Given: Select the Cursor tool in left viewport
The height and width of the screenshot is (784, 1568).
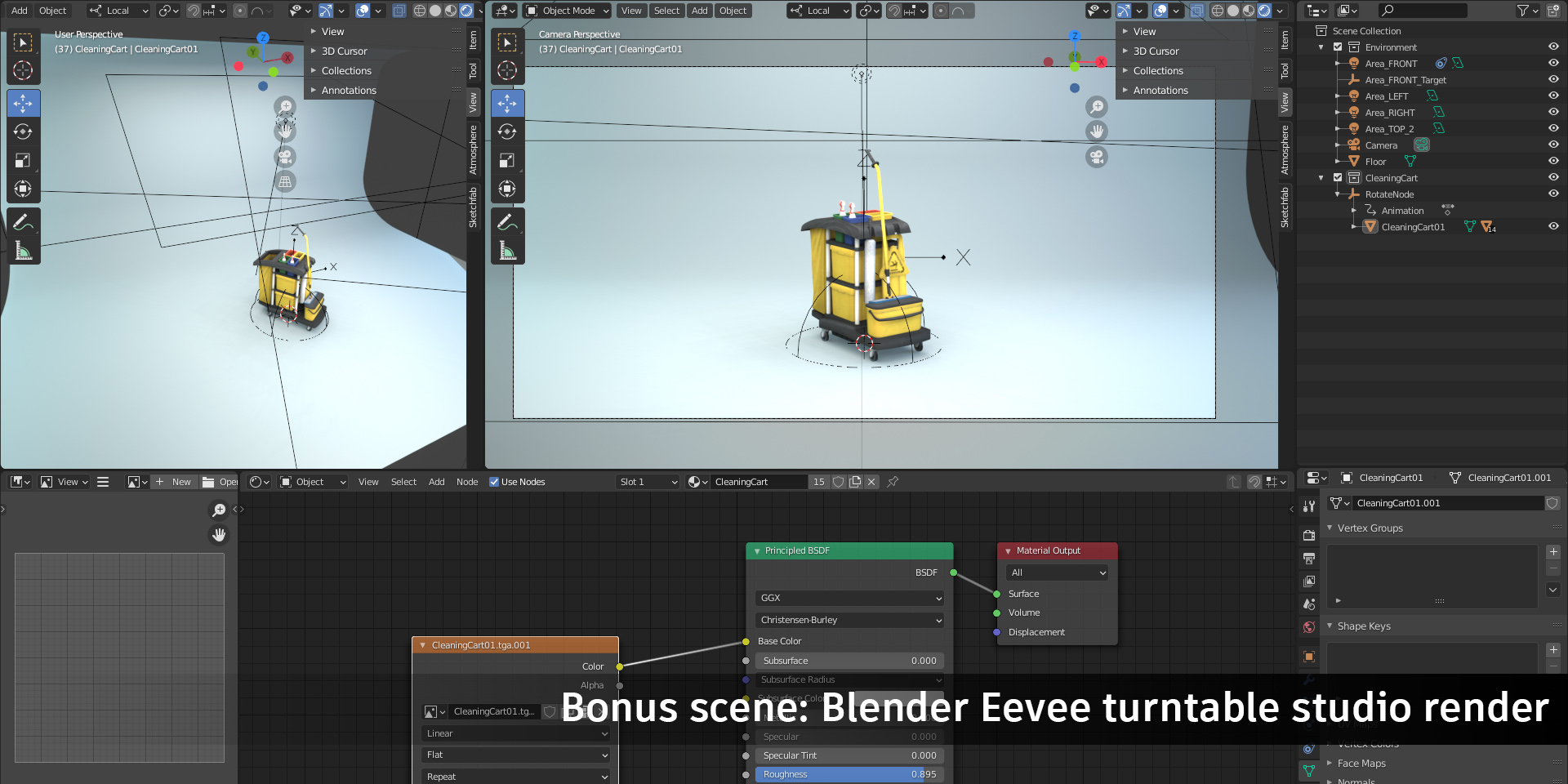Looking at the screenshot, I should point(24,71).
